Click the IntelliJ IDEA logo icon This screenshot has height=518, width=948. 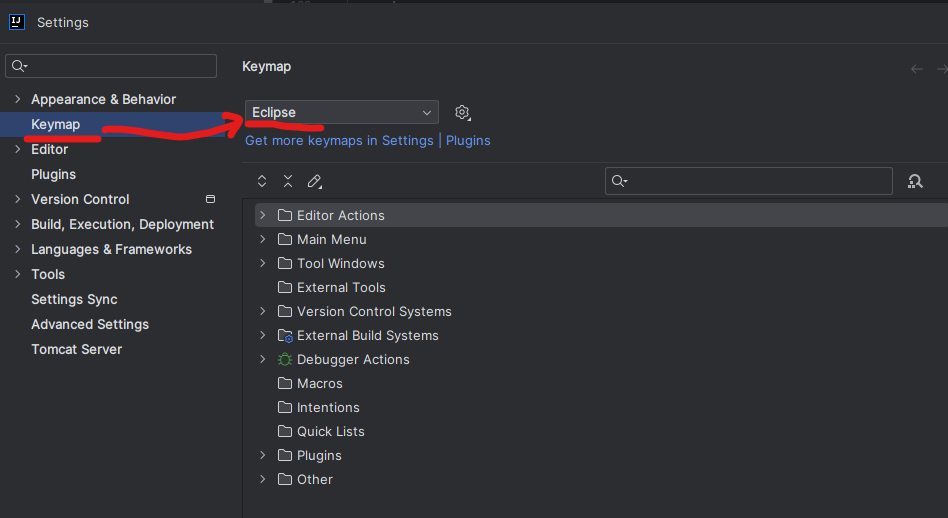tap(17, 22)
